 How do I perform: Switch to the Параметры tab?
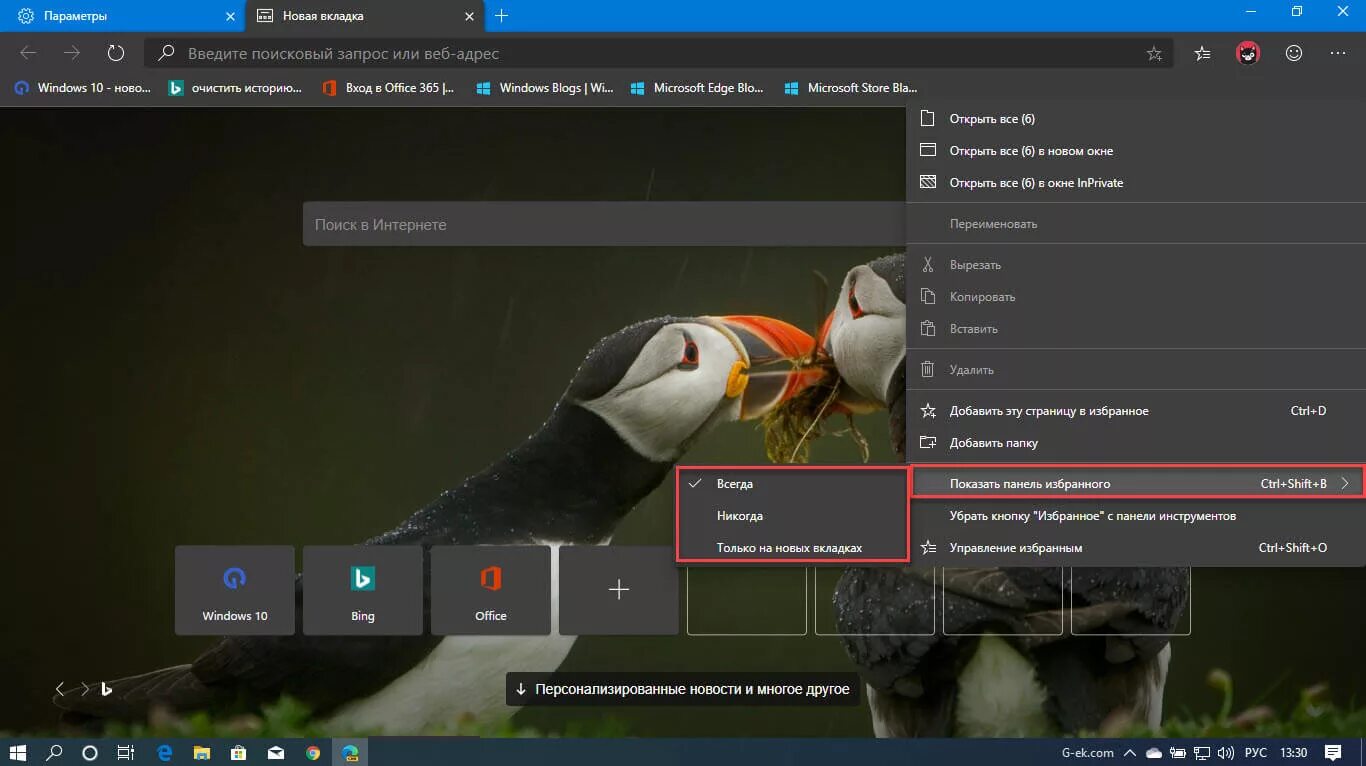(x=122, y=16)
